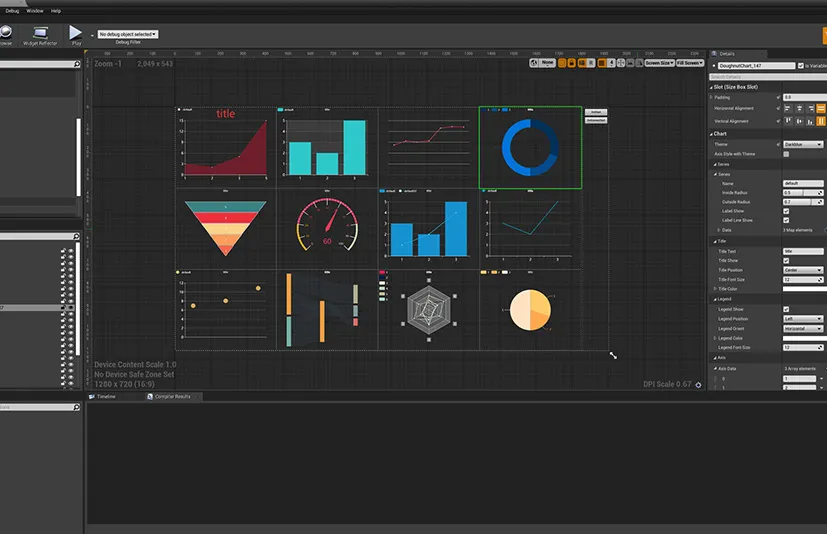The height and width of the screenshot is (534, 827).
Task: Open the Theme dropdown
Action: (x=803, y=144)
